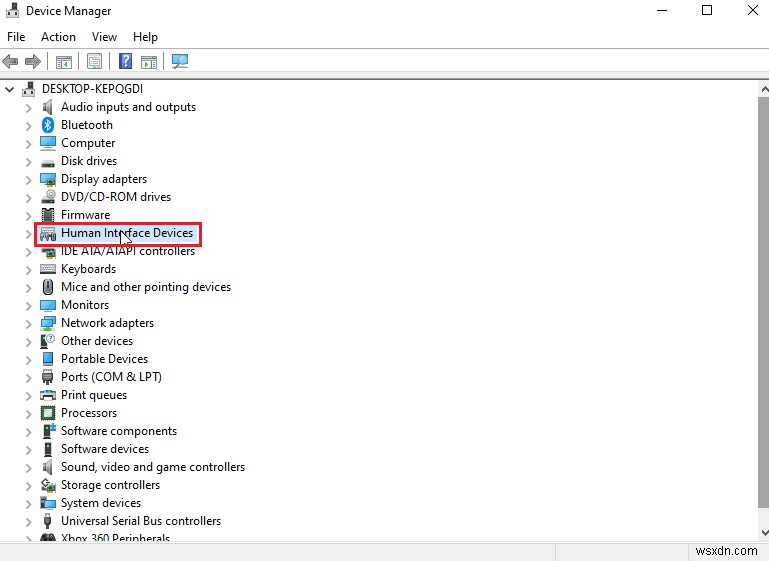Open the Help menu
This screenshot has height=561, width=769.
(x=145, y=37)
